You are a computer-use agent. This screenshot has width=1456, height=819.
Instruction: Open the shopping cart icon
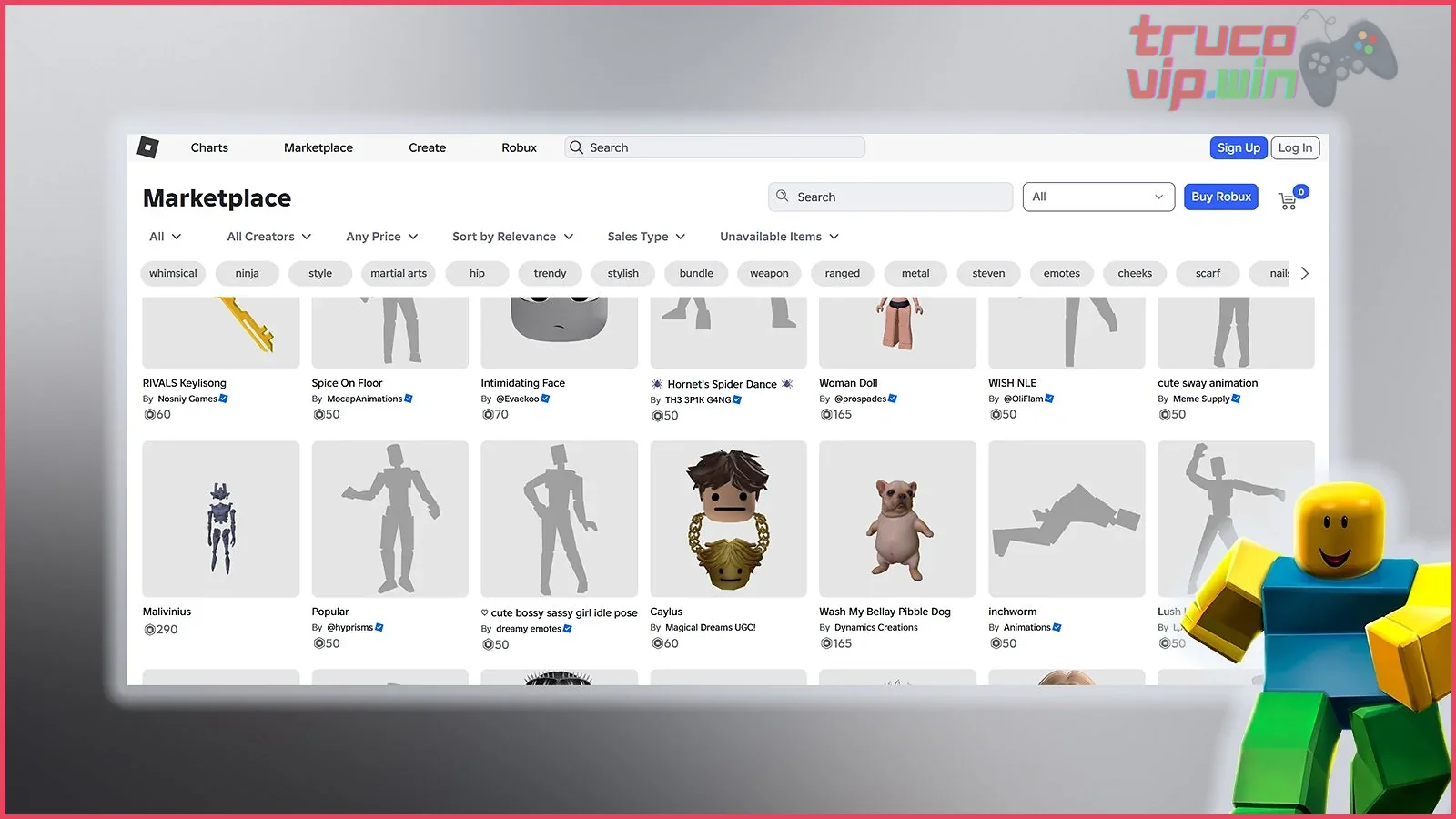[1288, 201]
